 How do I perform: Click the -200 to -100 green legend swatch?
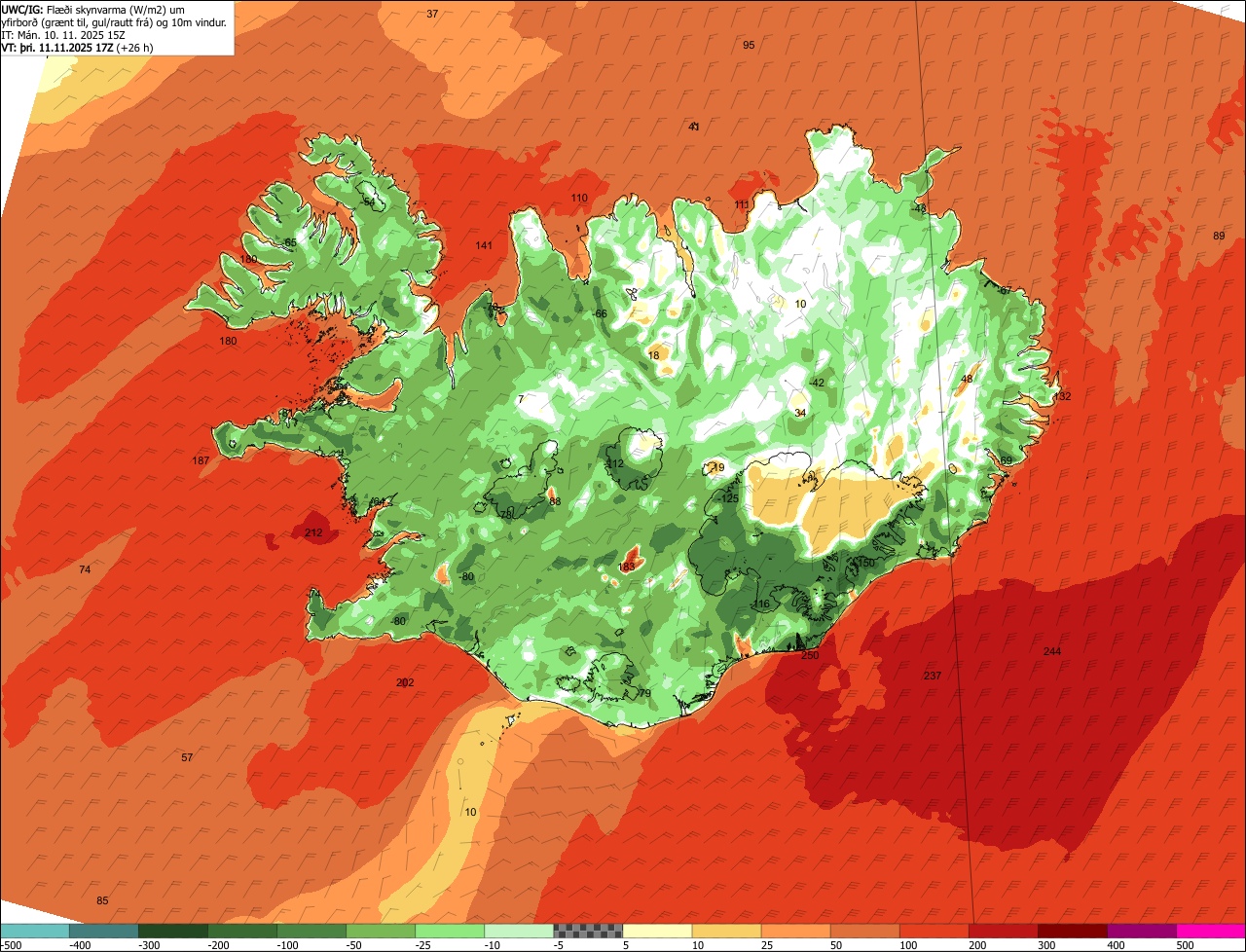(x=241, y=931)
